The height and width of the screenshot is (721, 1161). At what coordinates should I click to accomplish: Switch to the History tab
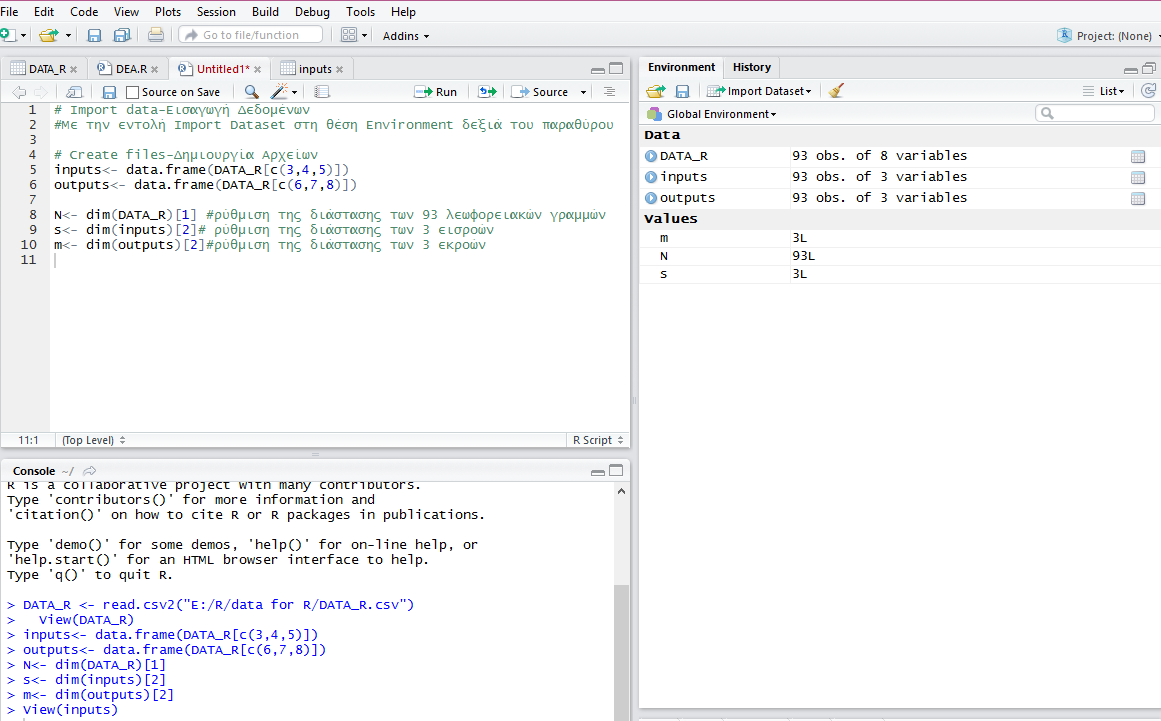point(752,67)
